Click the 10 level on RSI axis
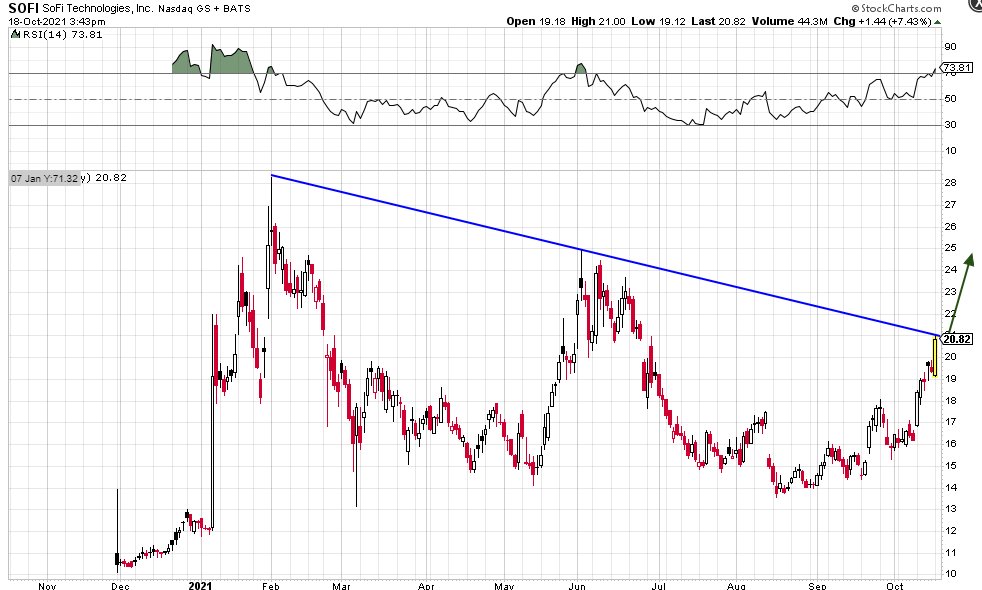The width and height of the screenshot is (982, 590). (x=950, y=151)
